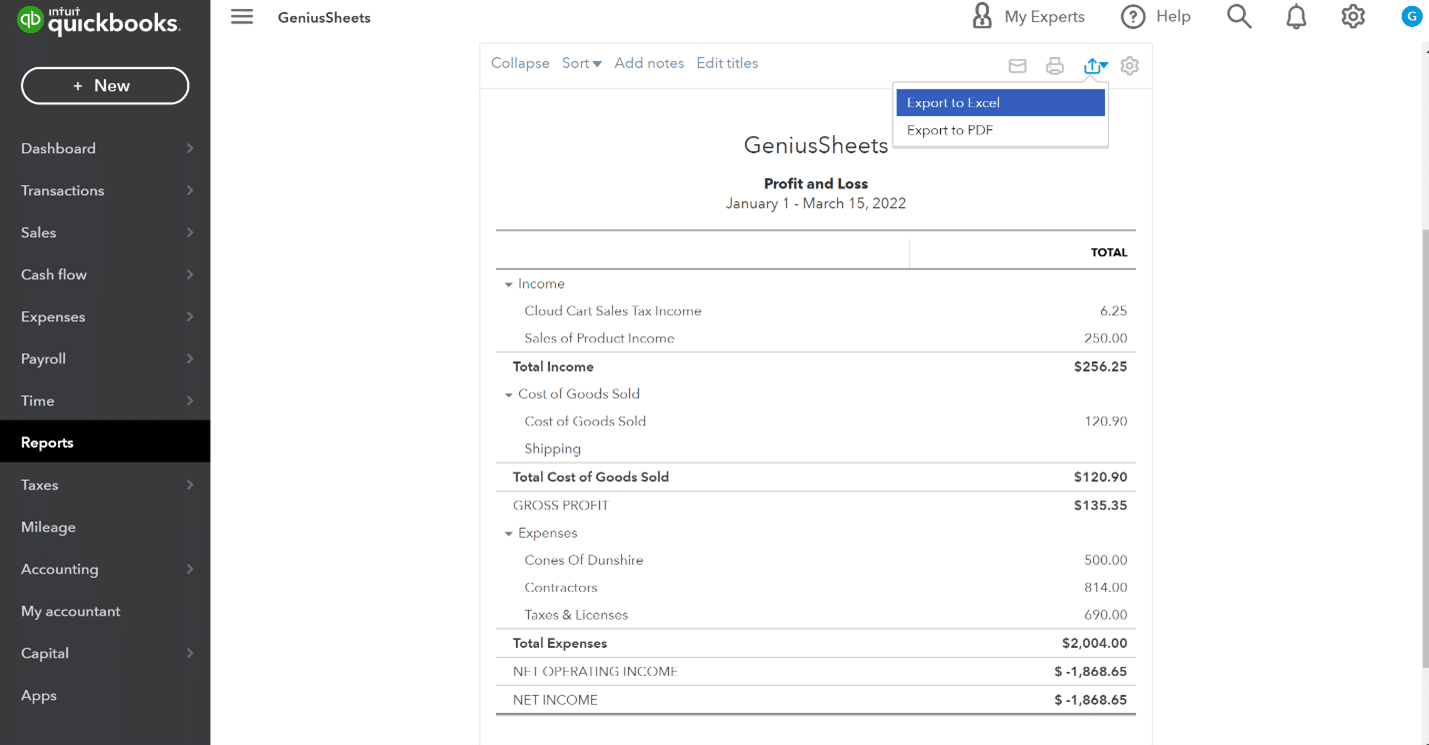Open Transactions in sidebar
This screenshot has height=745, width=1429.
coord(105,190)
